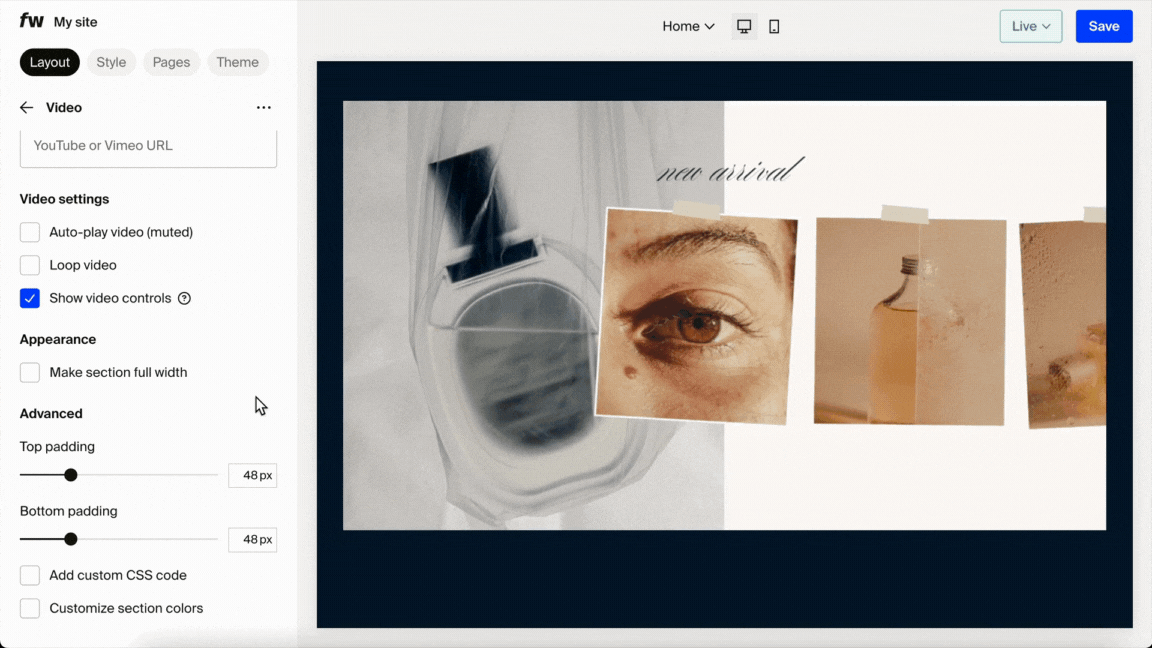This screenshot has width=1152, height=648.
Task: Go back using the Video panel arrow
Action: [25, 107]
